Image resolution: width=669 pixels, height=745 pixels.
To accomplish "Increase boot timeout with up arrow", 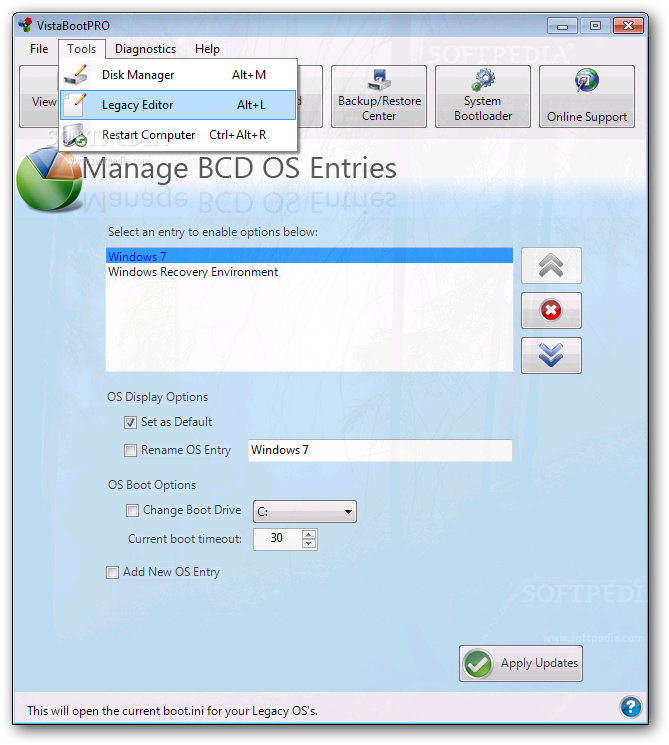I will pos(309,535).
